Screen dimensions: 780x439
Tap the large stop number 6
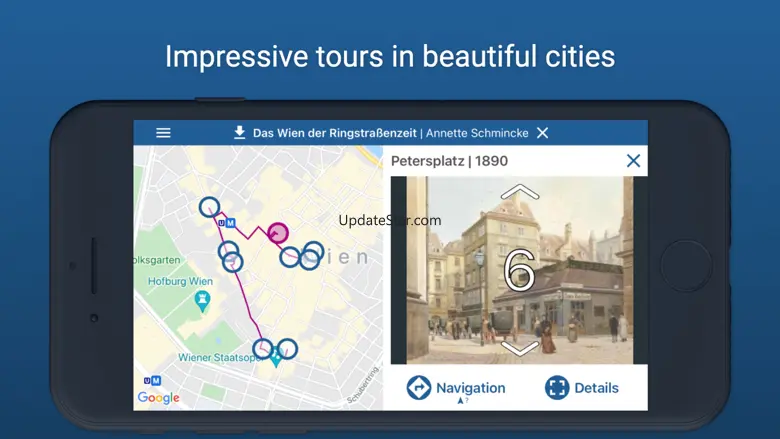coord(519,271)
